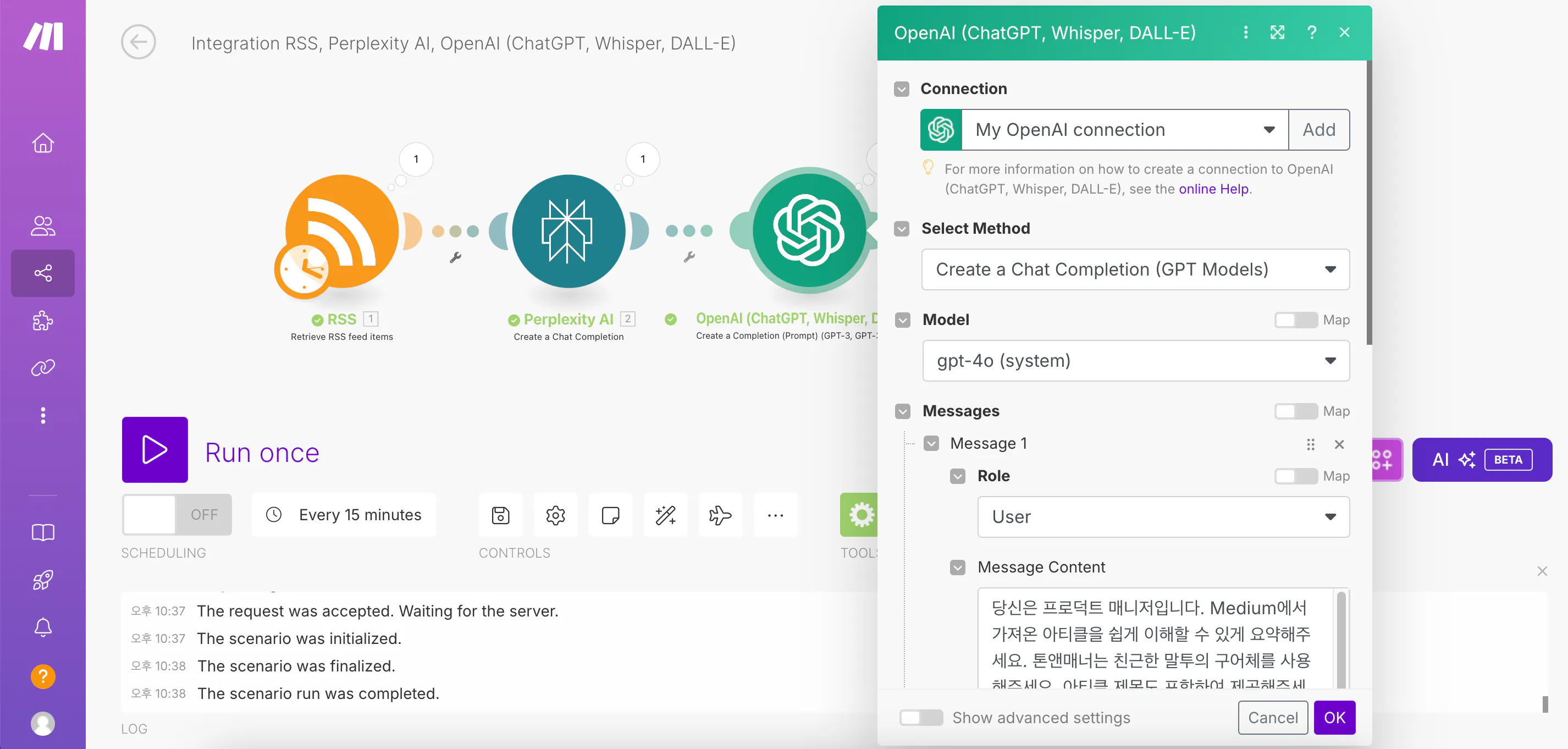Open the module panel's three-dot options
The image size is (1568, 749).
point(1245,32)
